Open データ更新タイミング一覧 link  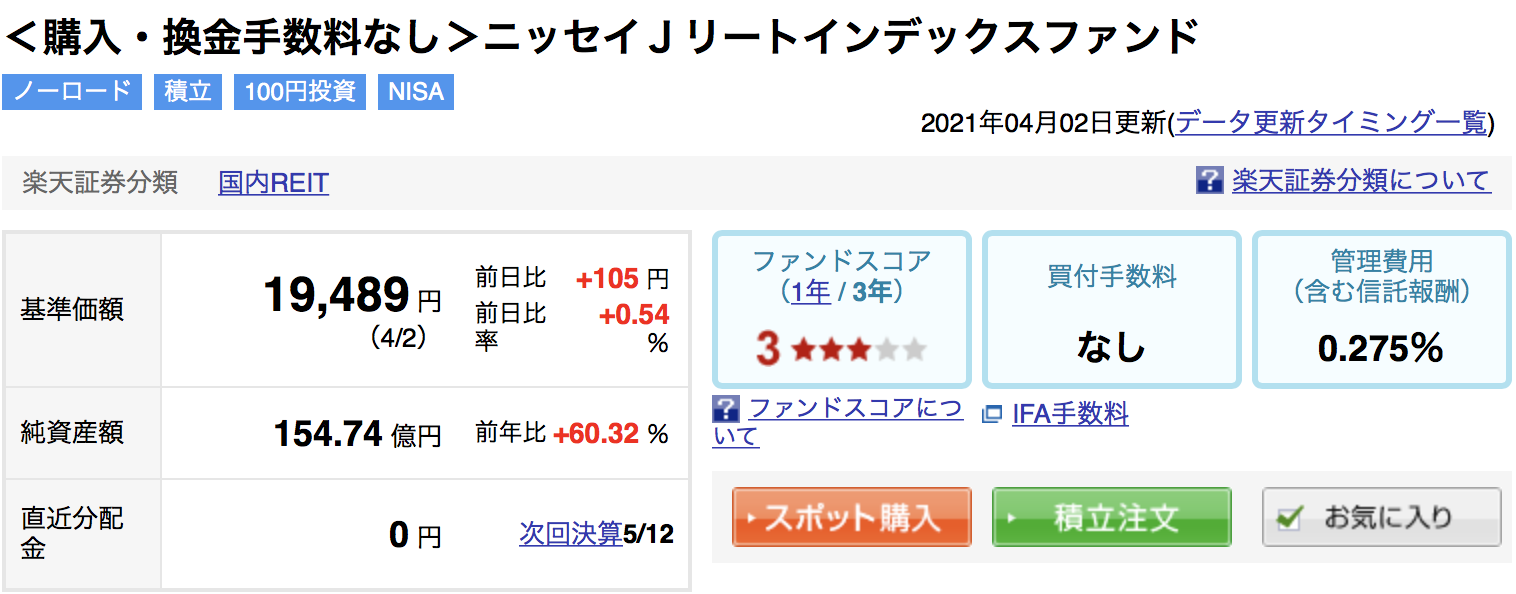pyautogui.click(x=1332, y=123)
